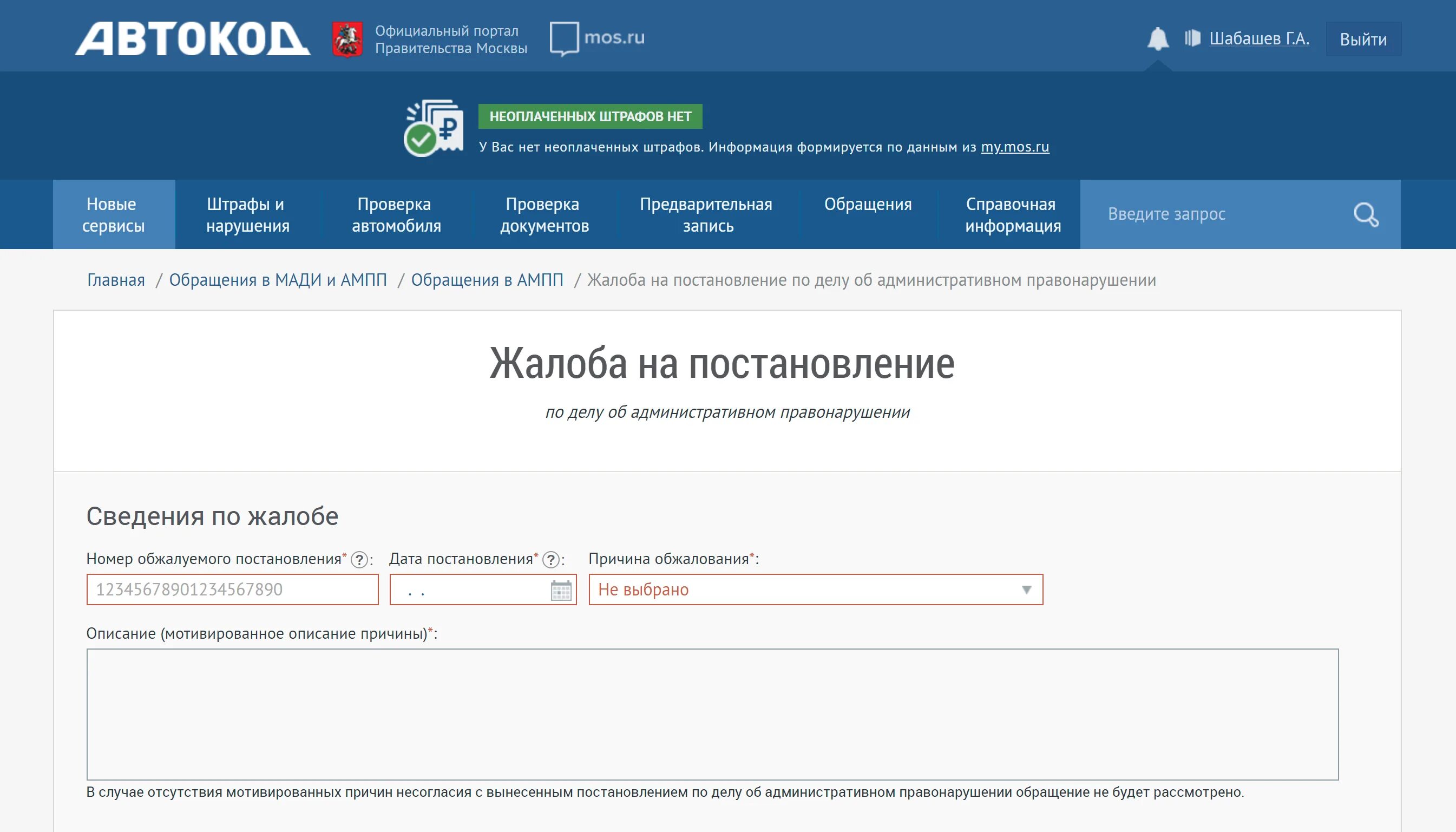This screenshot has width=1456, height=832.
Task: Follow the my.mos.ru link
Action: click(1014, 147)
